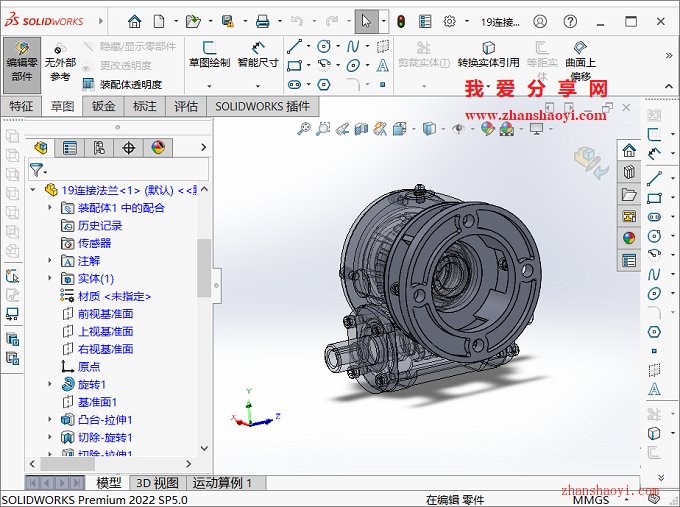680x507 pixels.
Task: Open the Save dropdown arrow
Action: (245, 21)
